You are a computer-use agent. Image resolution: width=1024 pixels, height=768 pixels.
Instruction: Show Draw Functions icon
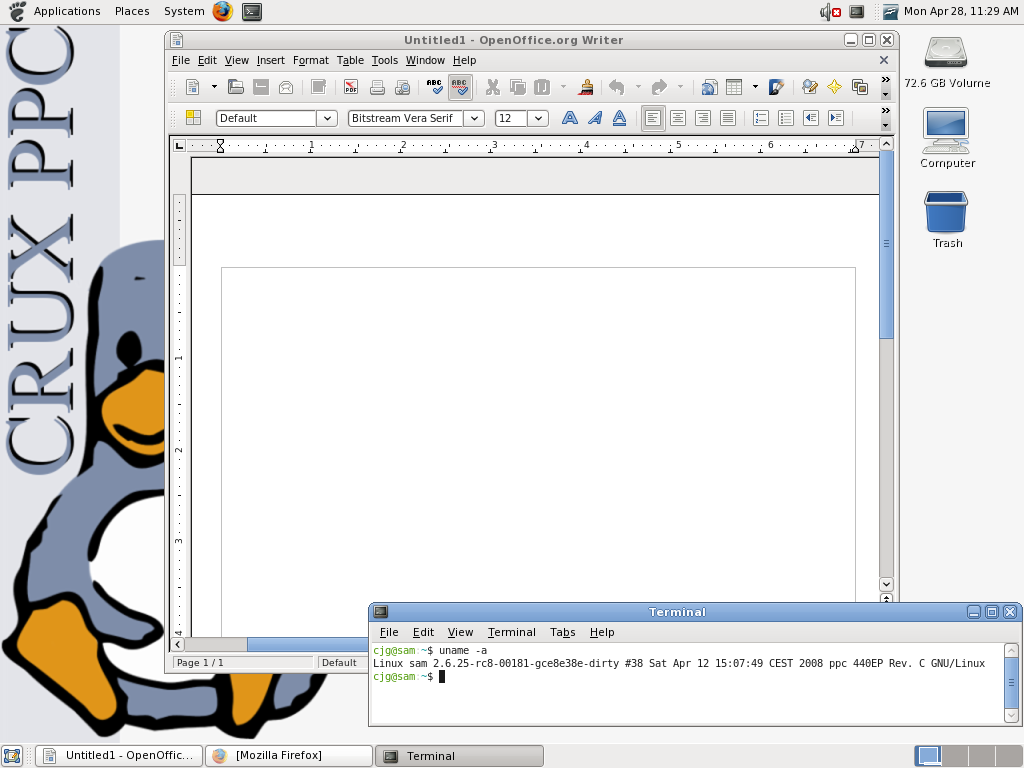tap(776, 87)
